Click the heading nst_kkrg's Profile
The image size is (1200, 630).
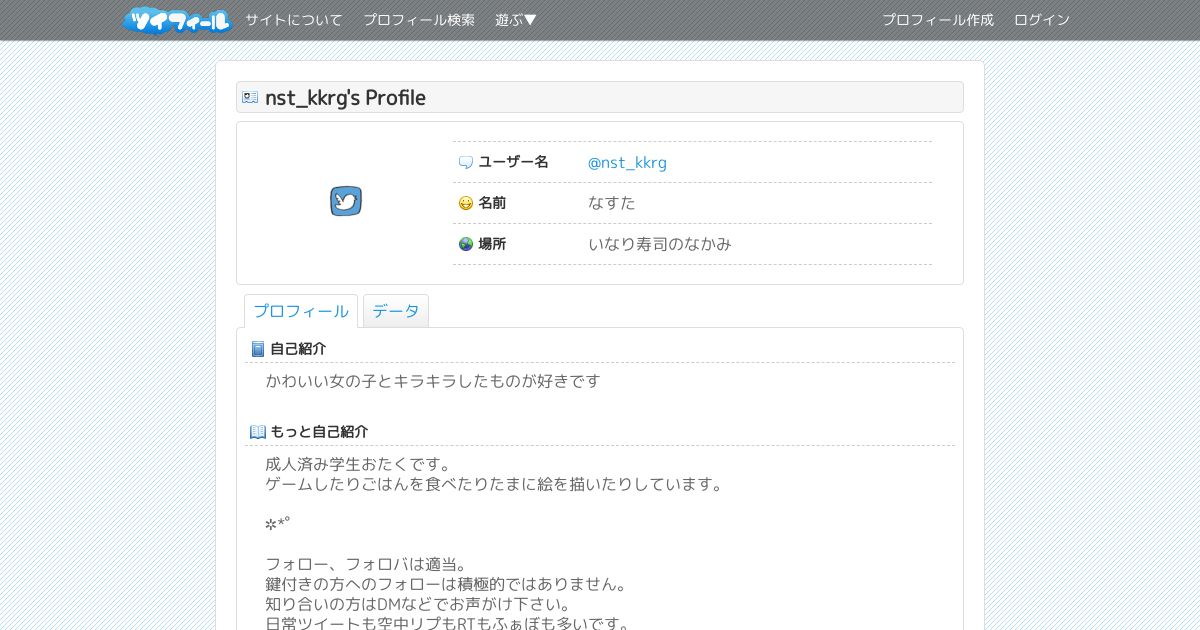[x=345, y=97]
